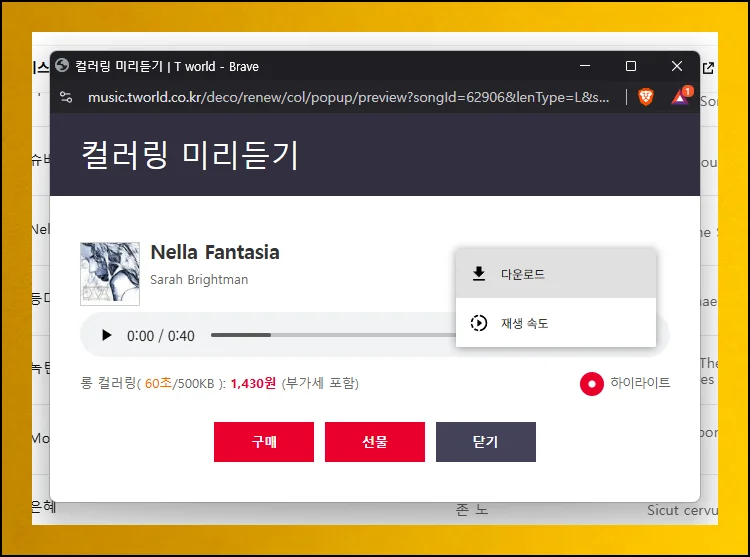Screen dimensions: 750x557
Task: Choose 다운로드 from the audio menu
Action: [x=556, y=274]
